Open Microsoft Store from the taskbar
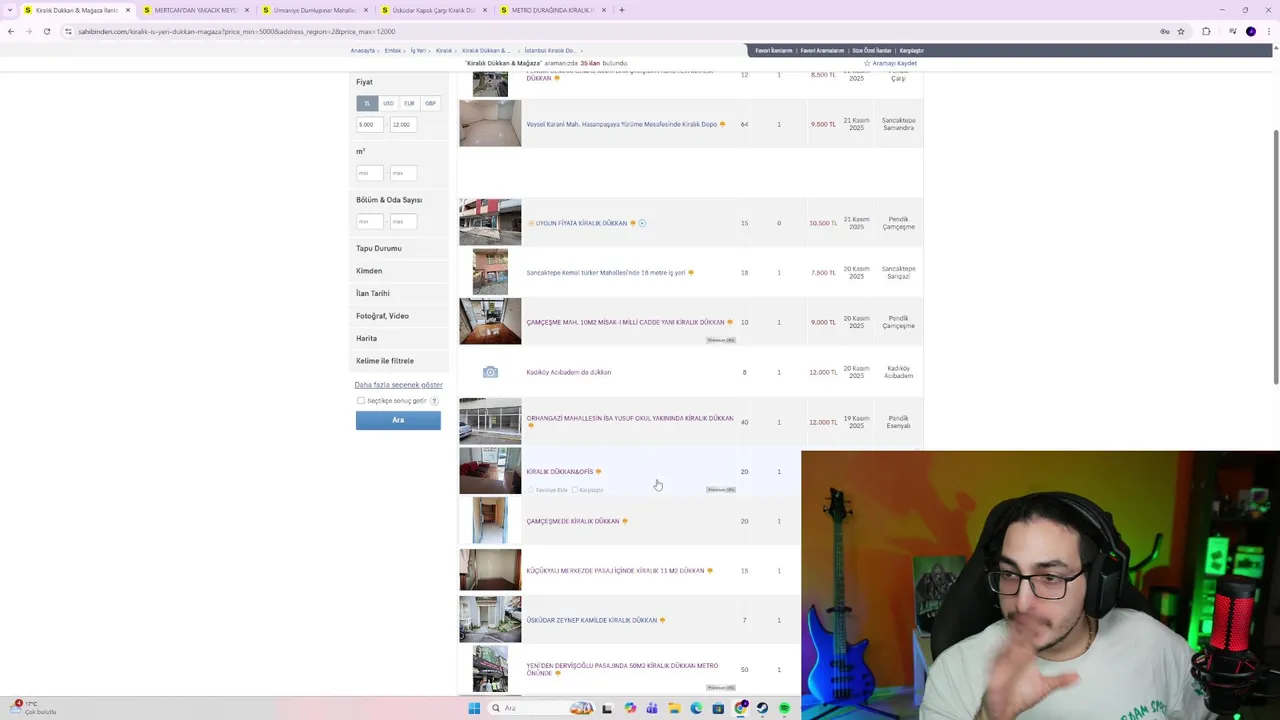This screenshot has width=1280, height=720. 718,708
